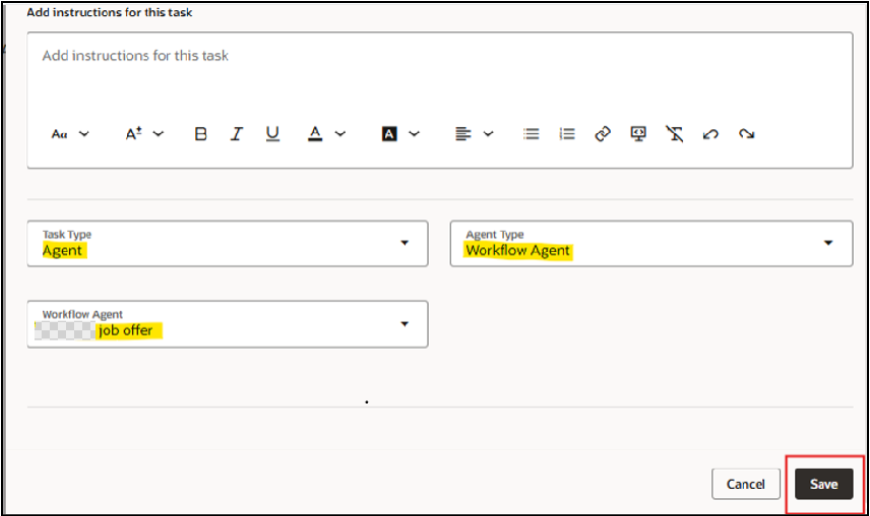Clear text formatting

(675, 134)
